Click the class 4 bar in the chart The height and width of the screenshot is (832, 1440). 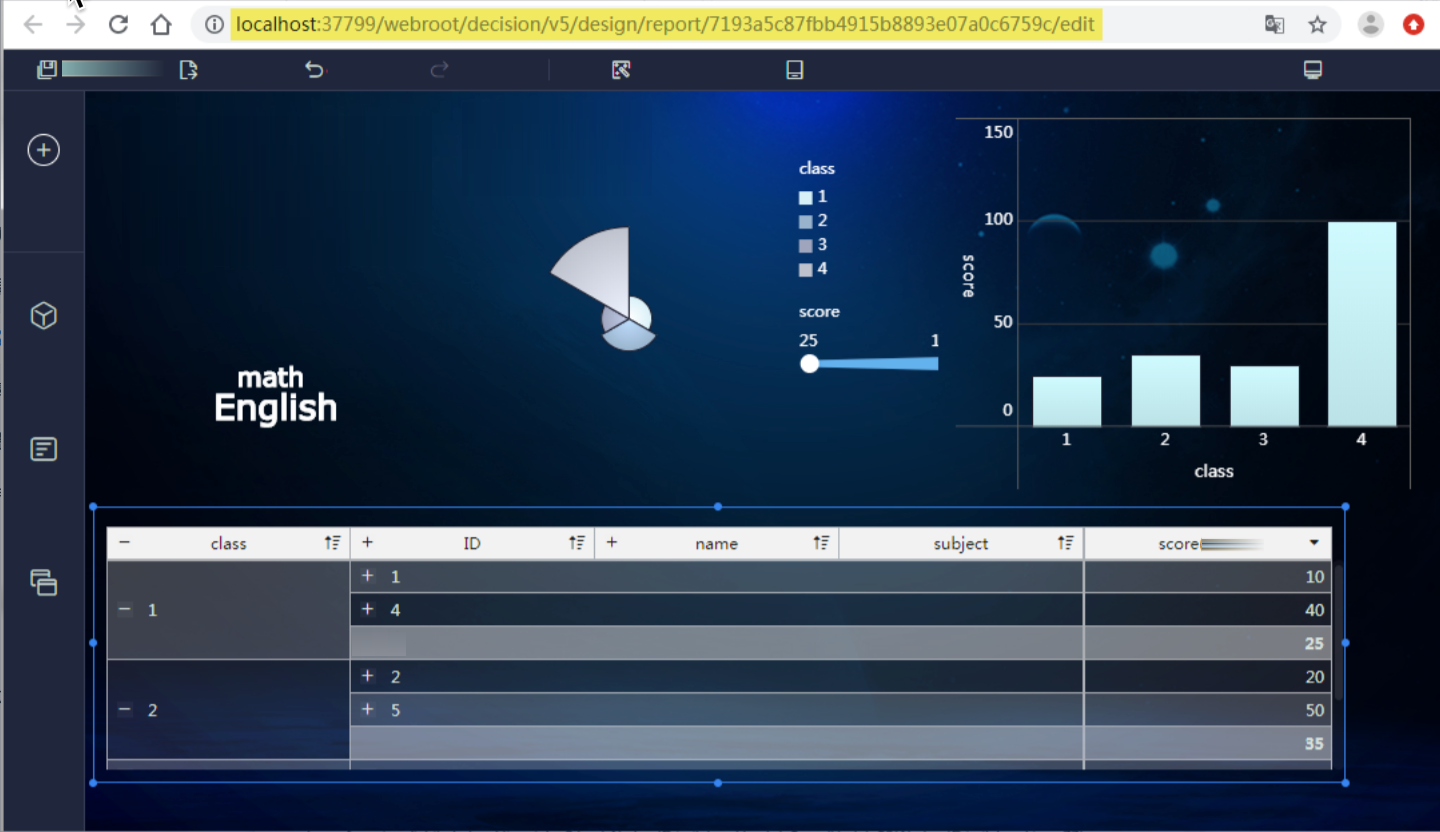[1362, 324]
